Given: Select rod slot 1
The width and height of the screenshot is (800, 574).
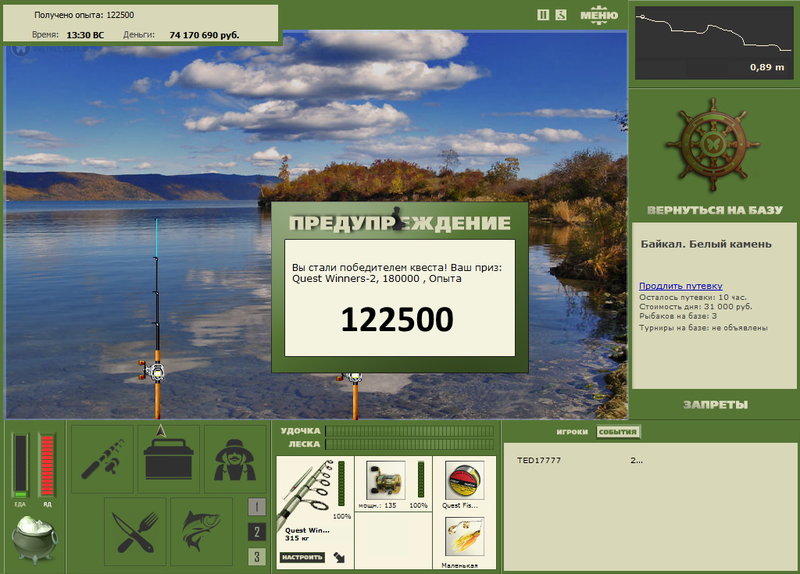Looking at the screenshot, I should [x=257, y=507].
